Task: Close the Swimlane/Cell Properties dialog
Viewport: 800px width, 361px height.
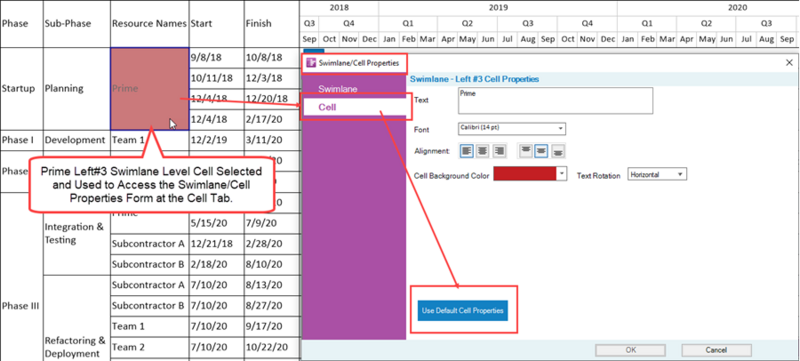Action: coord(789,63)
